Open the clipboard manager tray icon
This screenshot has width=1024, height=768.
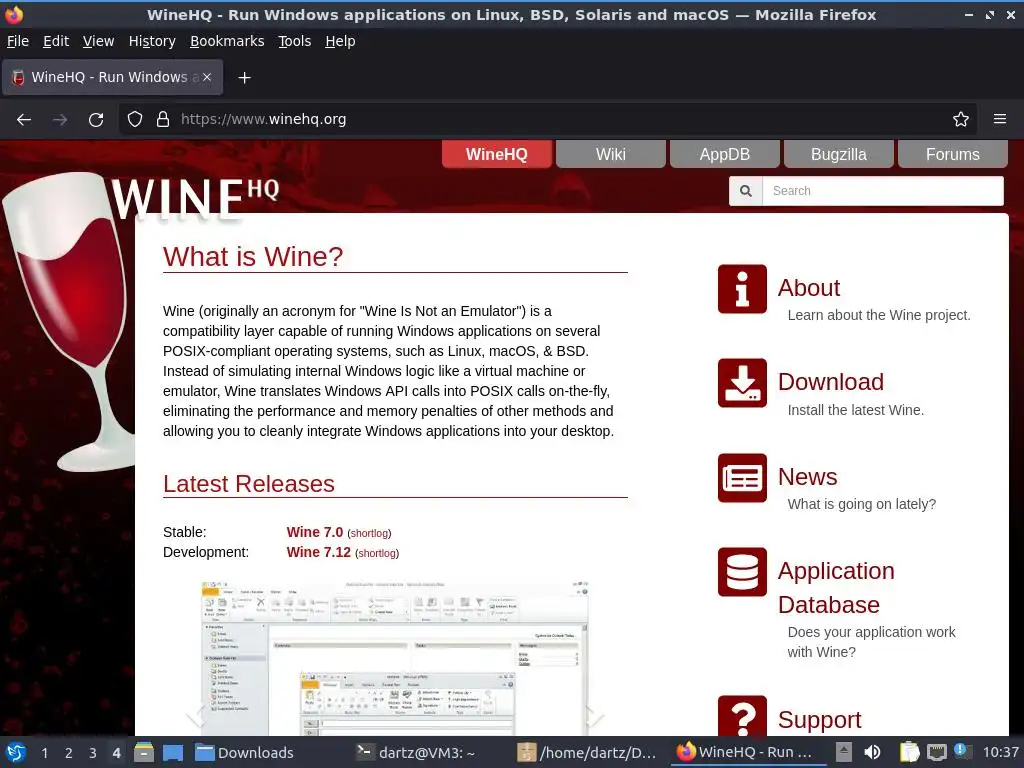pos(909,752)
